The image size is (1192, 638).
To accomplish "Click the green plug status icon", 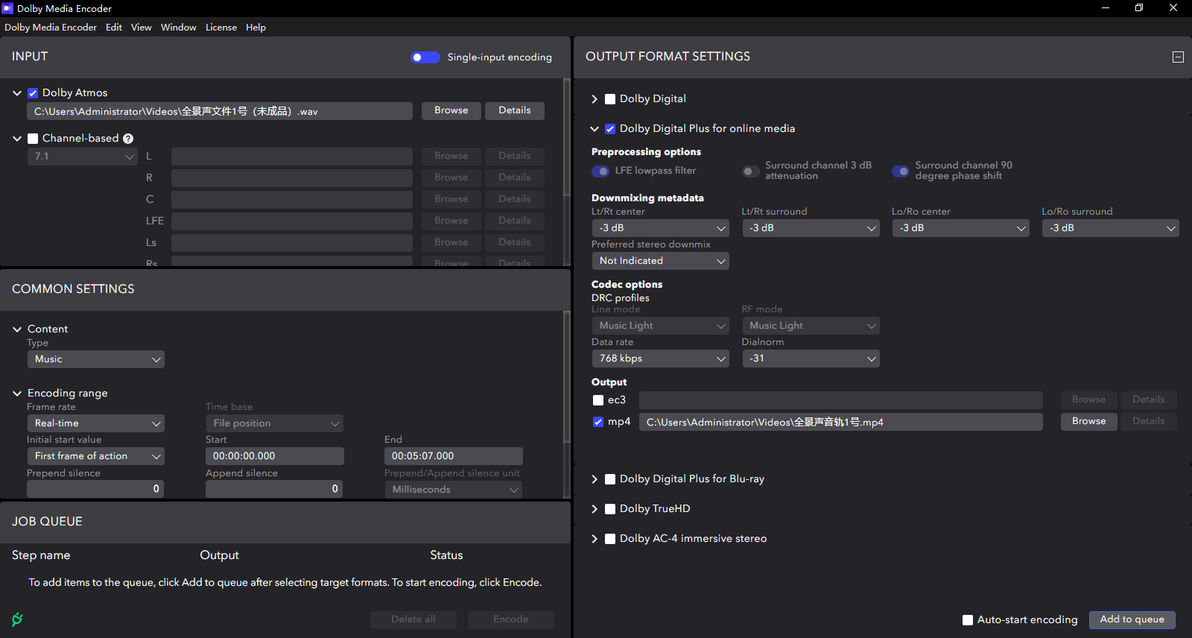I will (17, 619).
